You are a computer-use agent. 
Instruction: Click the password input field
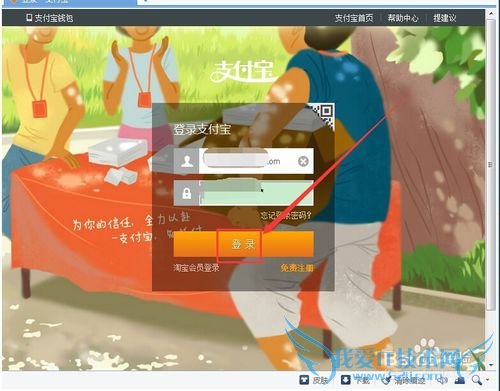[x=256, y=193]
